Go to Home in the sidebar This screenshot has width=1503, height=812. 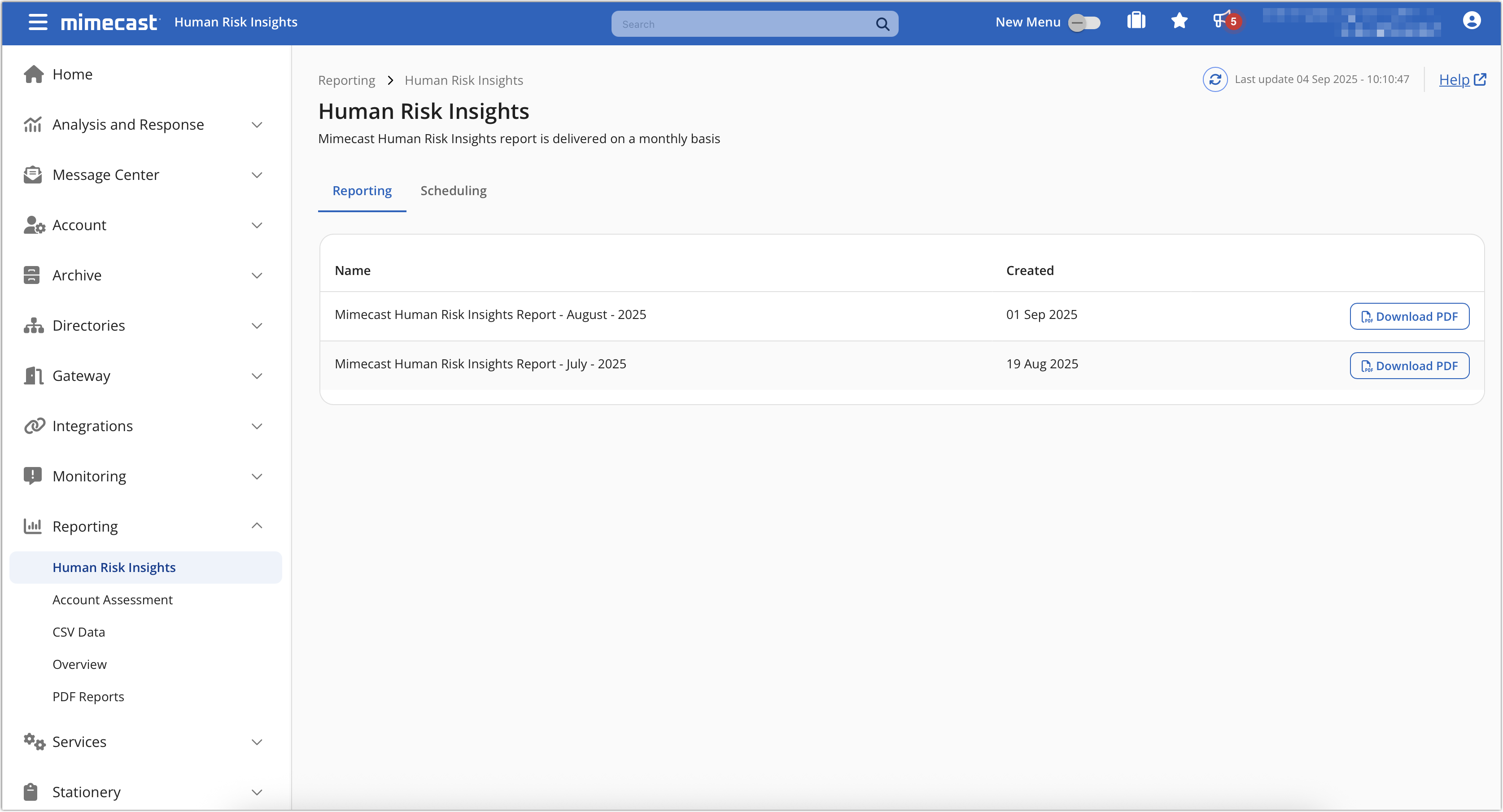point(72,74)
